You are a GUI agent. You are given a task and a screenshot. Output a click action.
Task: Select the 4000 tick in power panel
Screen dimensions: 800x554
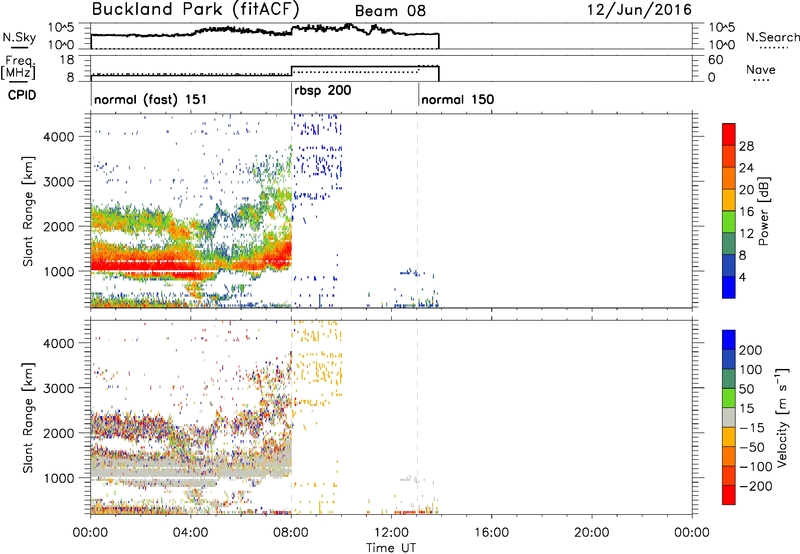[x=59, y=137]
